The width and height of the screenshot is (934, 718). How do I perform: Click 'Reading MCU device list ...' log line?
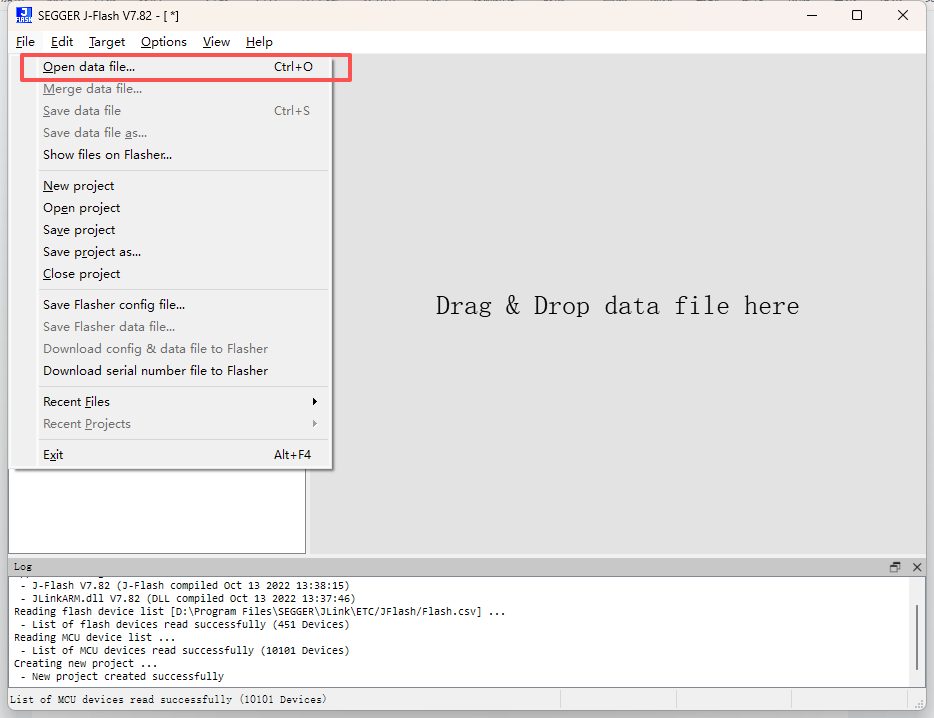click(95, 638)
